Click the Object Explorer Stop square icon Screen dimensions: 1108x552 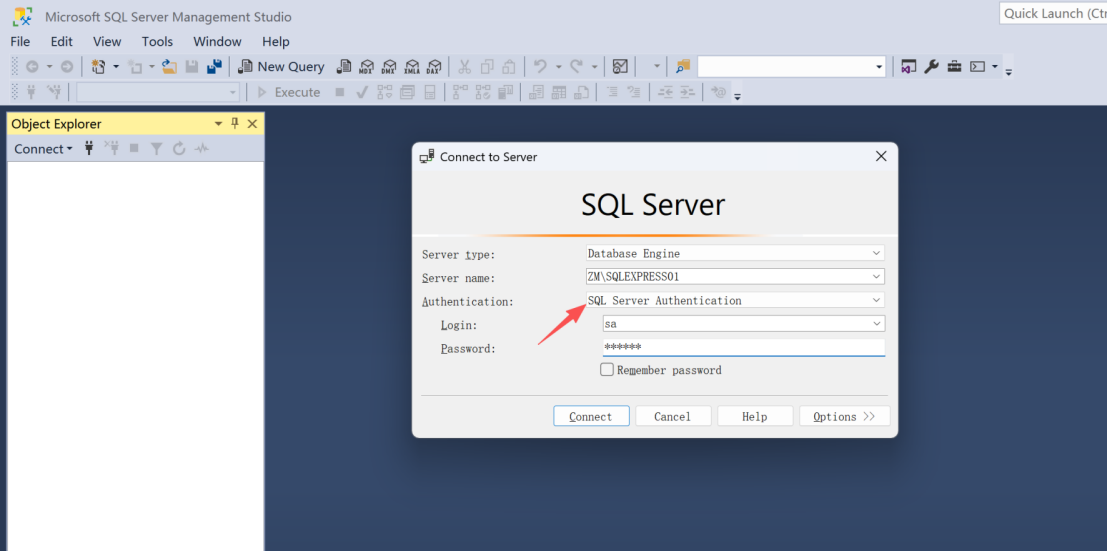coord(134,148)
